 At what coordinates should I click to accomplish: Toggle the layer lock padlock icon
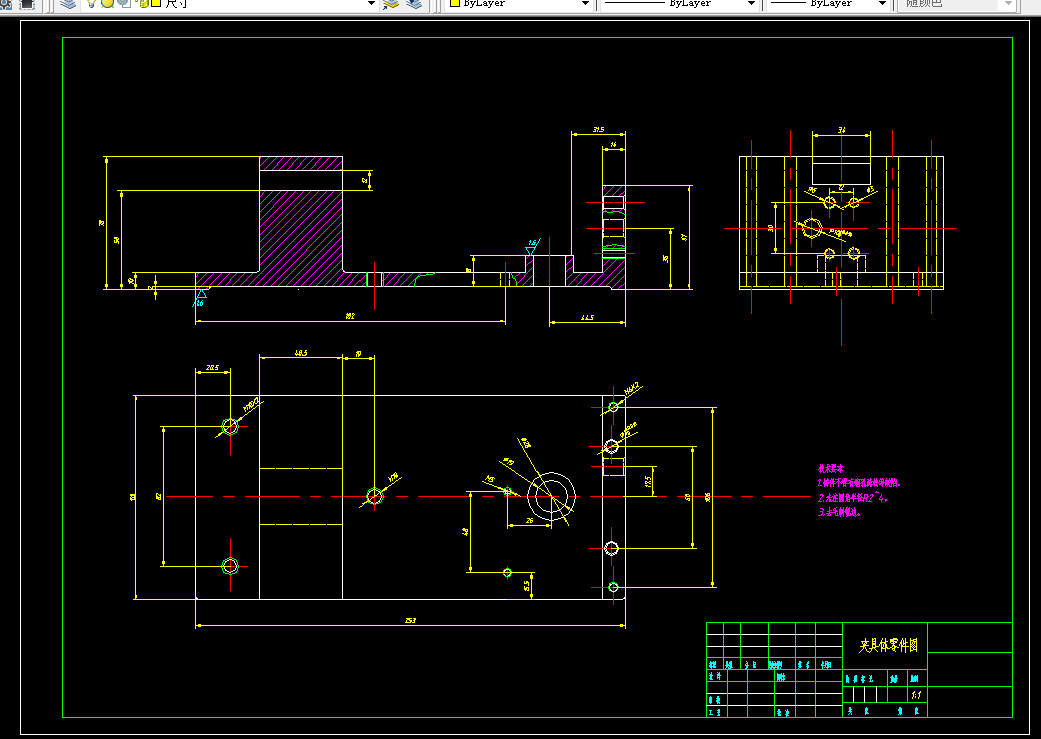click(143, 3)
